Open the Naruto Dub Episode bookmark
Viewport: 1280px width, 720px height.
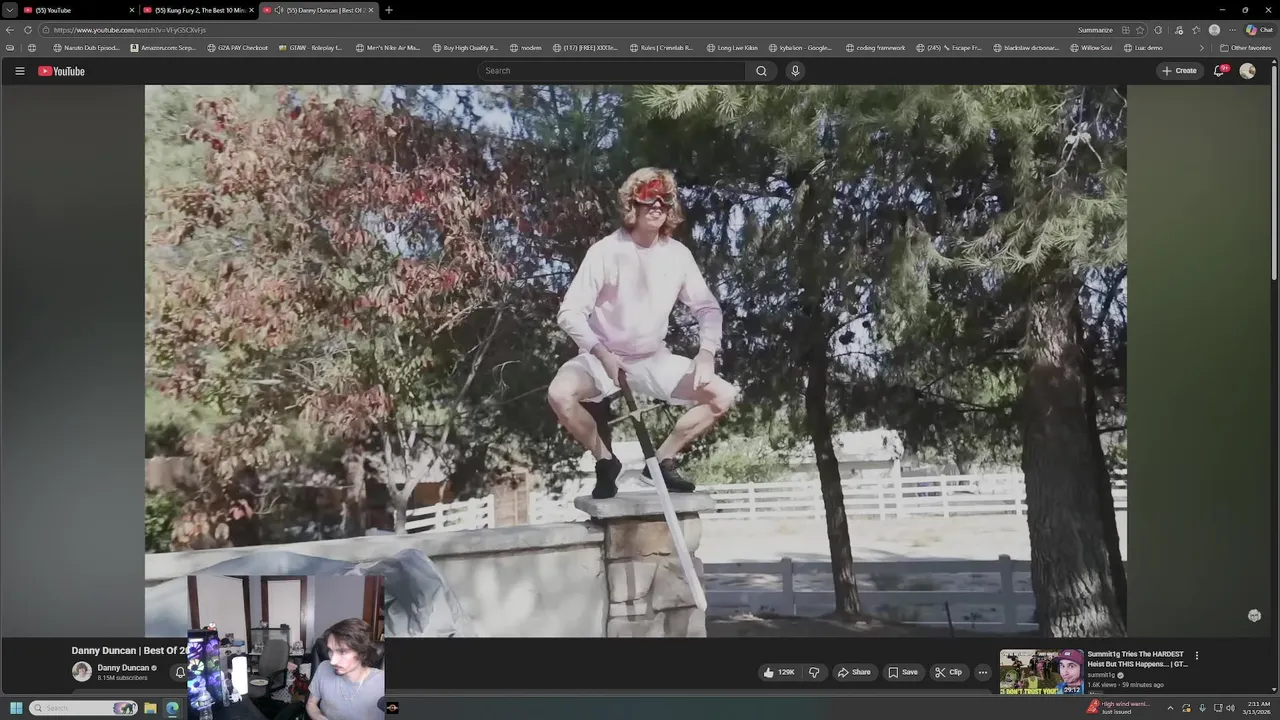tap(86, 47)
